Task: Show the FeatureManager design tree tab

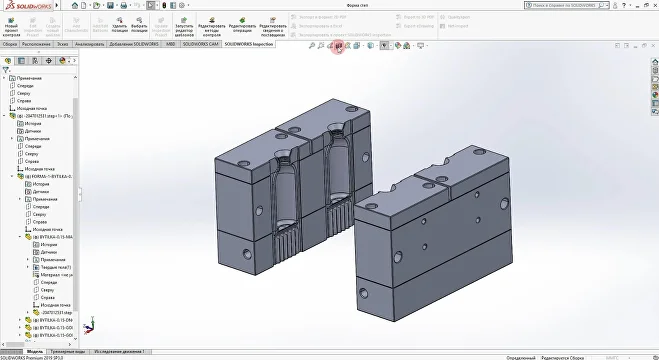Action: pos(8,61)
